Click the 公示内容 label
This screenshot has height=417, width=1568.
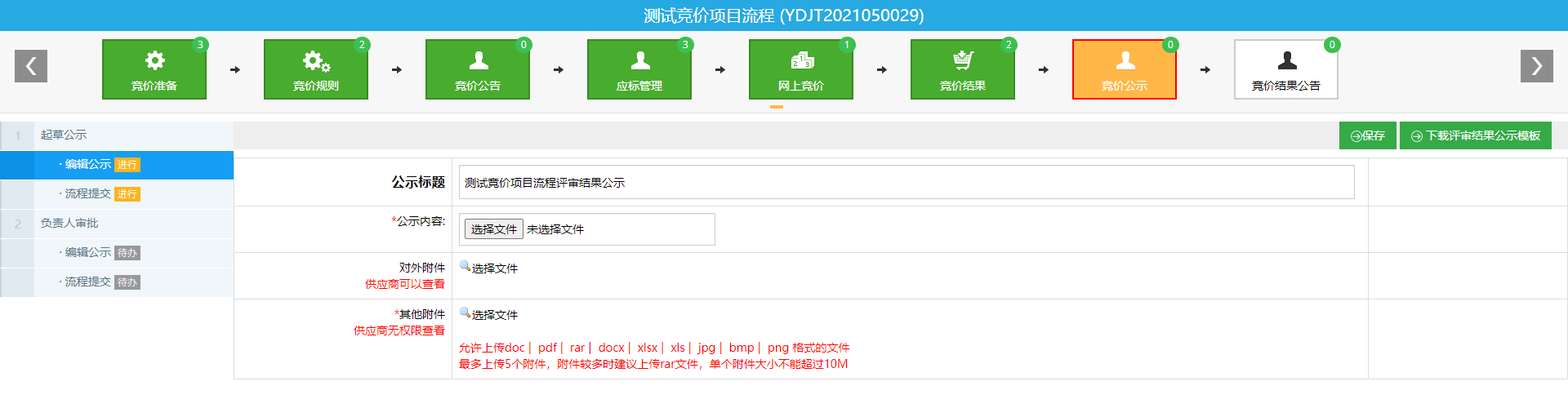click(x=419, y=221)
